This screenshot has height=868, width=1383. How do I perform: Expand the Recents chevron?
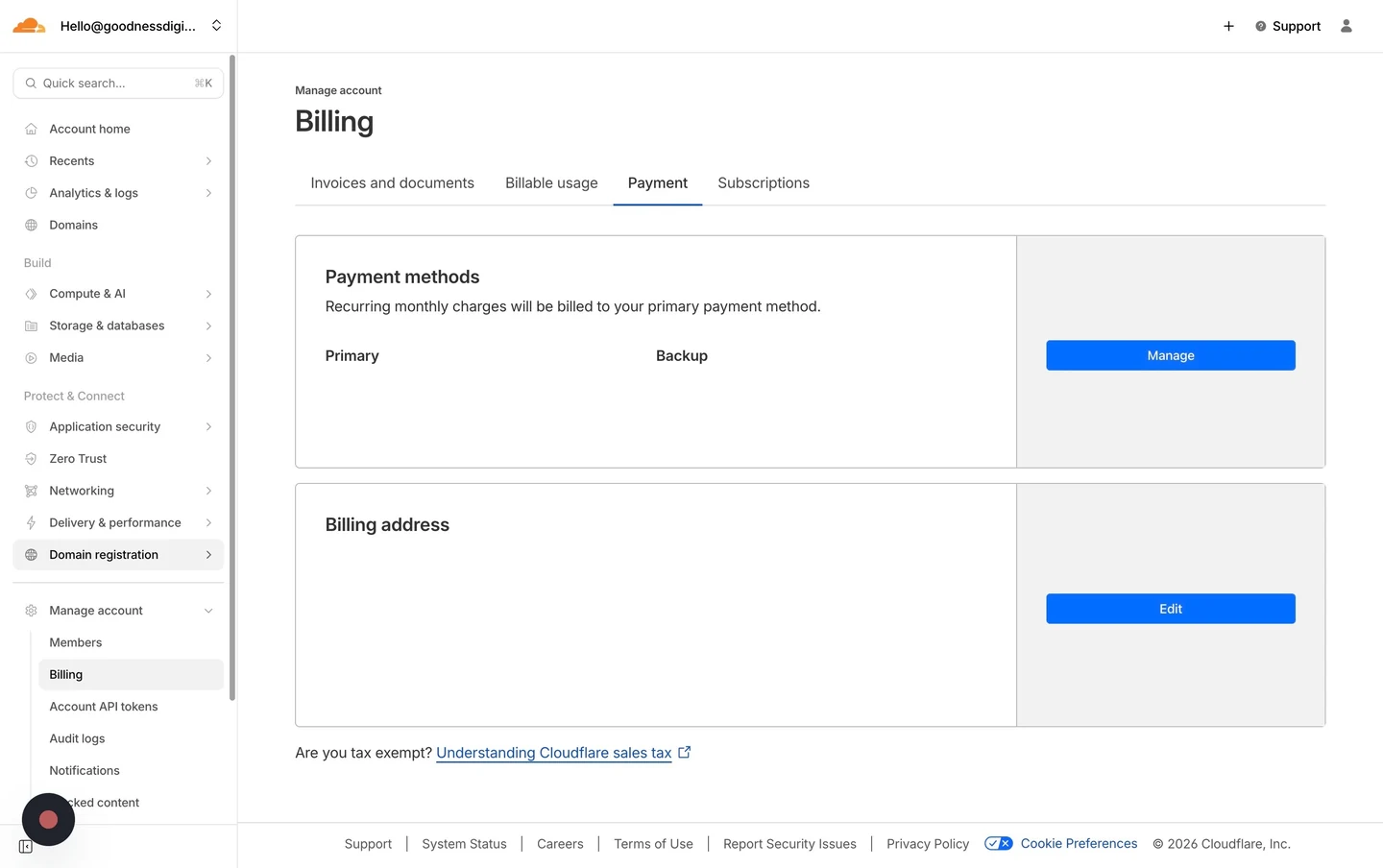coord(208,161)
